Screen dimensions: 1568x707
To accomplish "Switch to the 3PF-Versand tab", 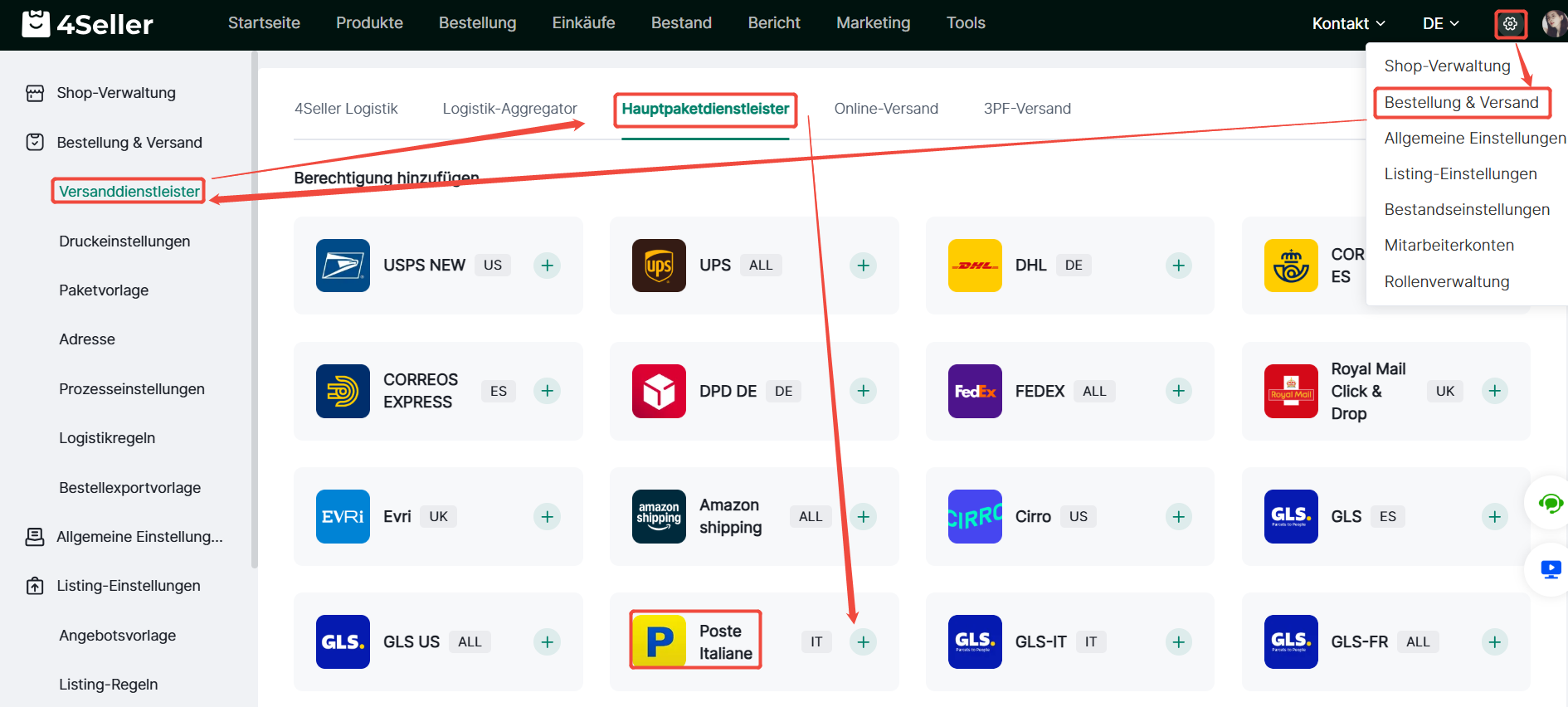I will point(1027,109).
